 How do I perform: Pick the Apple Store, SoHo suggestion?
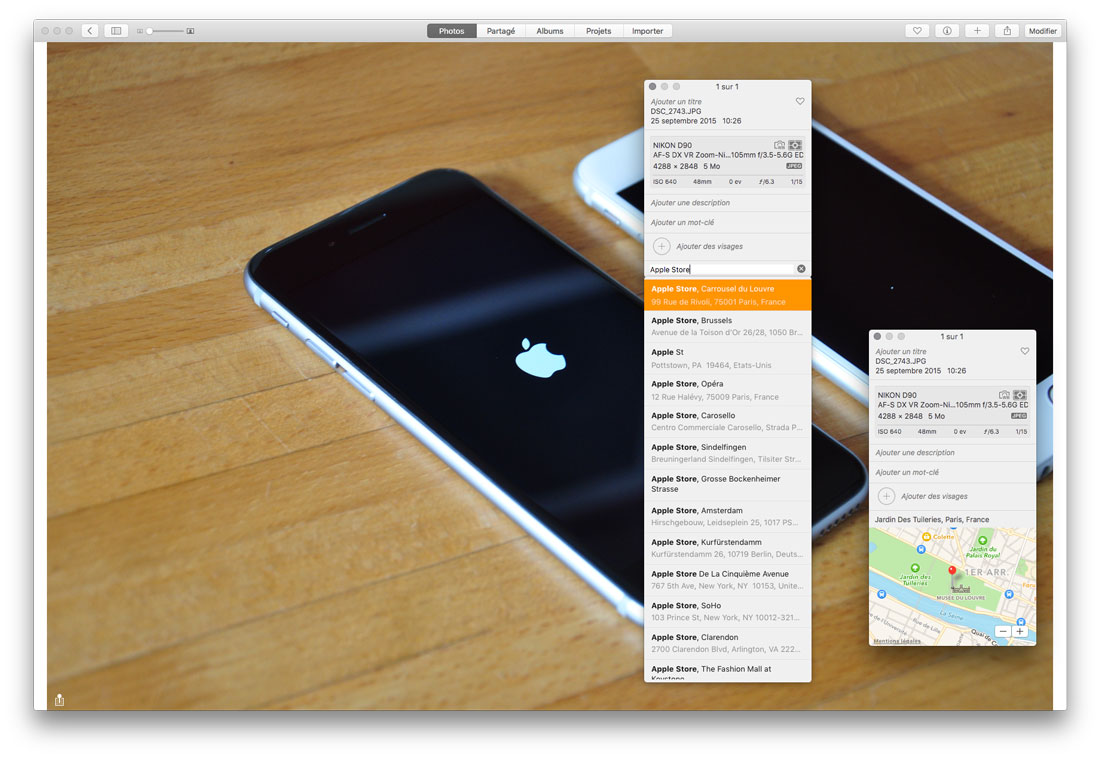click(x=727, y=611)
